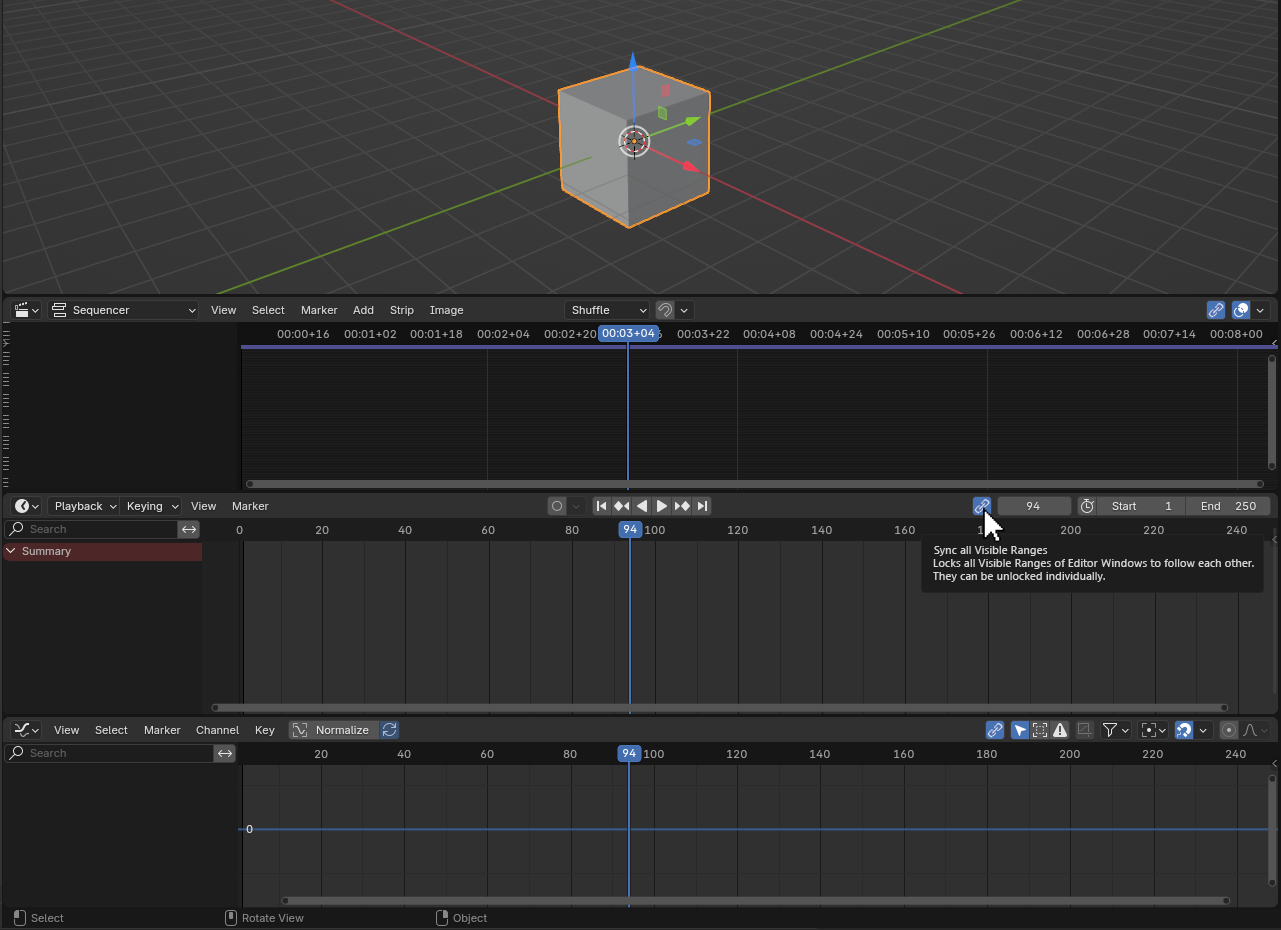The image size is (1281, 930).
Task: Click the Start frame field
Action: coord(1141,506)
